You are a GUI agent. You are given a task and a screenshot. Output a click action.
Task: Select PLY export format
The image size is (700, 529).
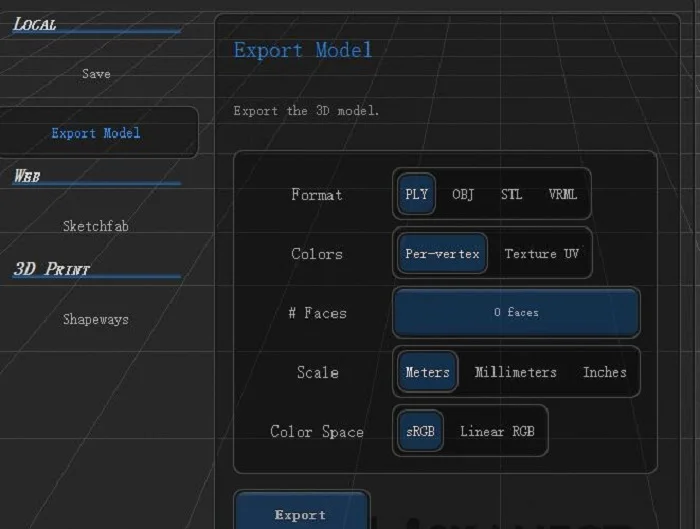(x=417, y=195)
